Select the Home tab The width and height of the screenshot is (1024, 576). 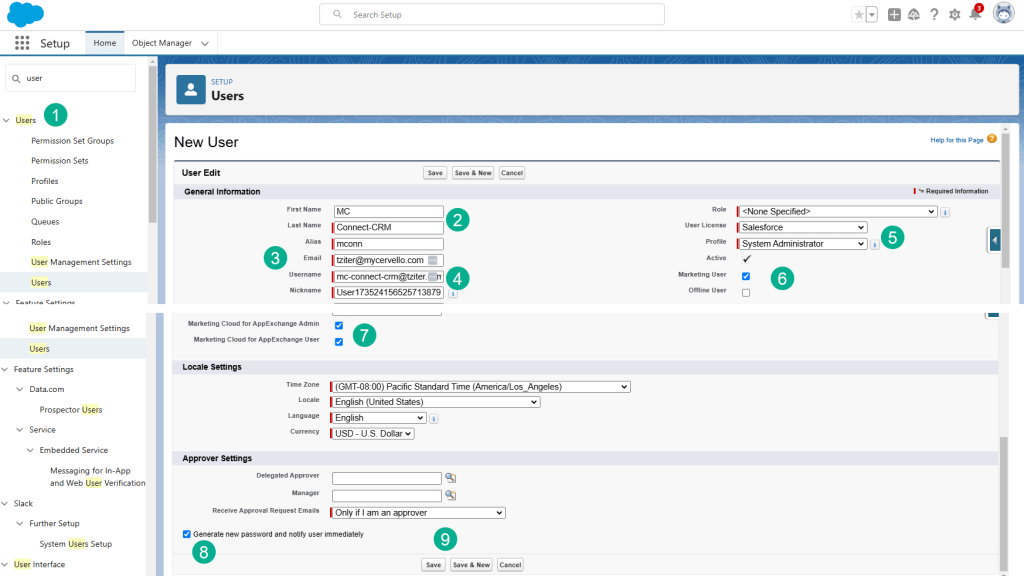104,44
